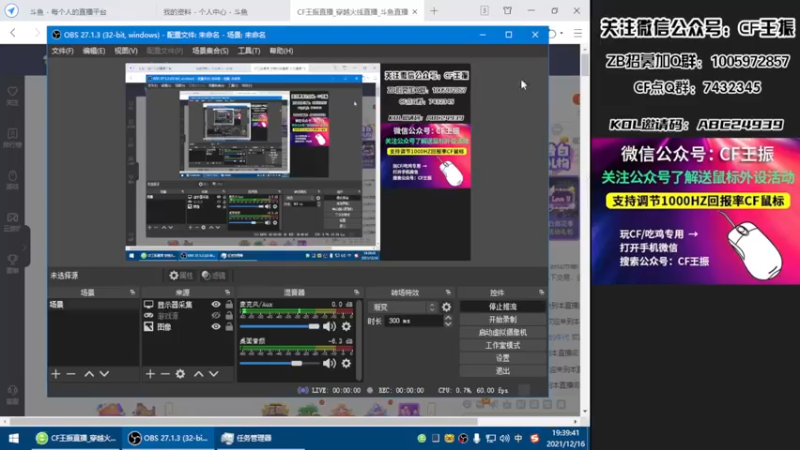This screenshot has height=450, width=800.
Task: Mute the 麦克风/Aux speaker icon
Action: click(x=329, y=326)
